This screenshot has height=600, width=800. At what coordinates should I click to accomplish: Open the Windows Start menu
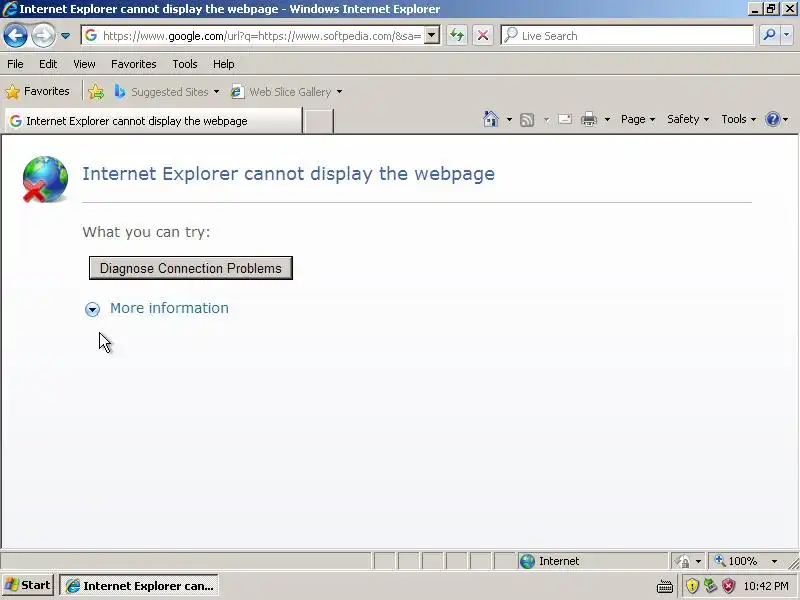(28, 585)
